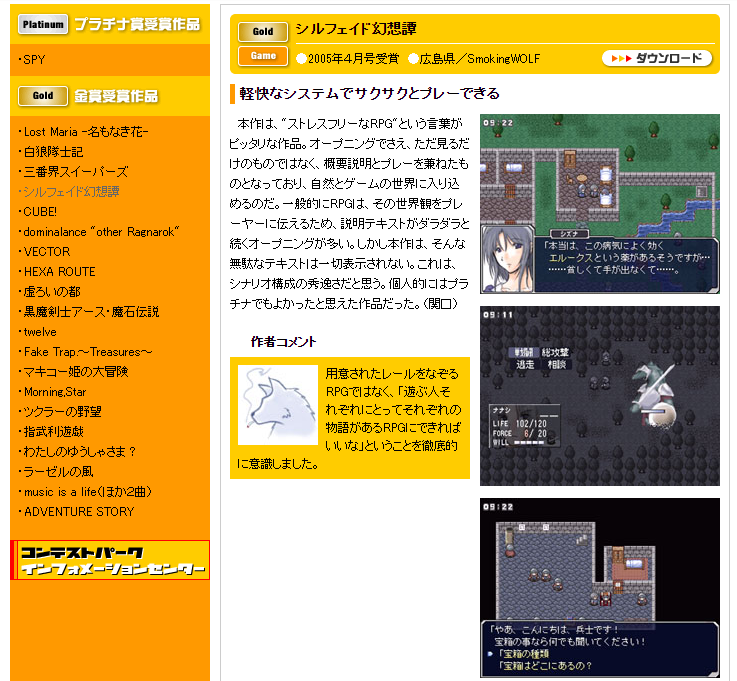
Task: Select シルフェイド幻想譚 in sidebar list
Action: pyautogui.click(x=71, y=192)
